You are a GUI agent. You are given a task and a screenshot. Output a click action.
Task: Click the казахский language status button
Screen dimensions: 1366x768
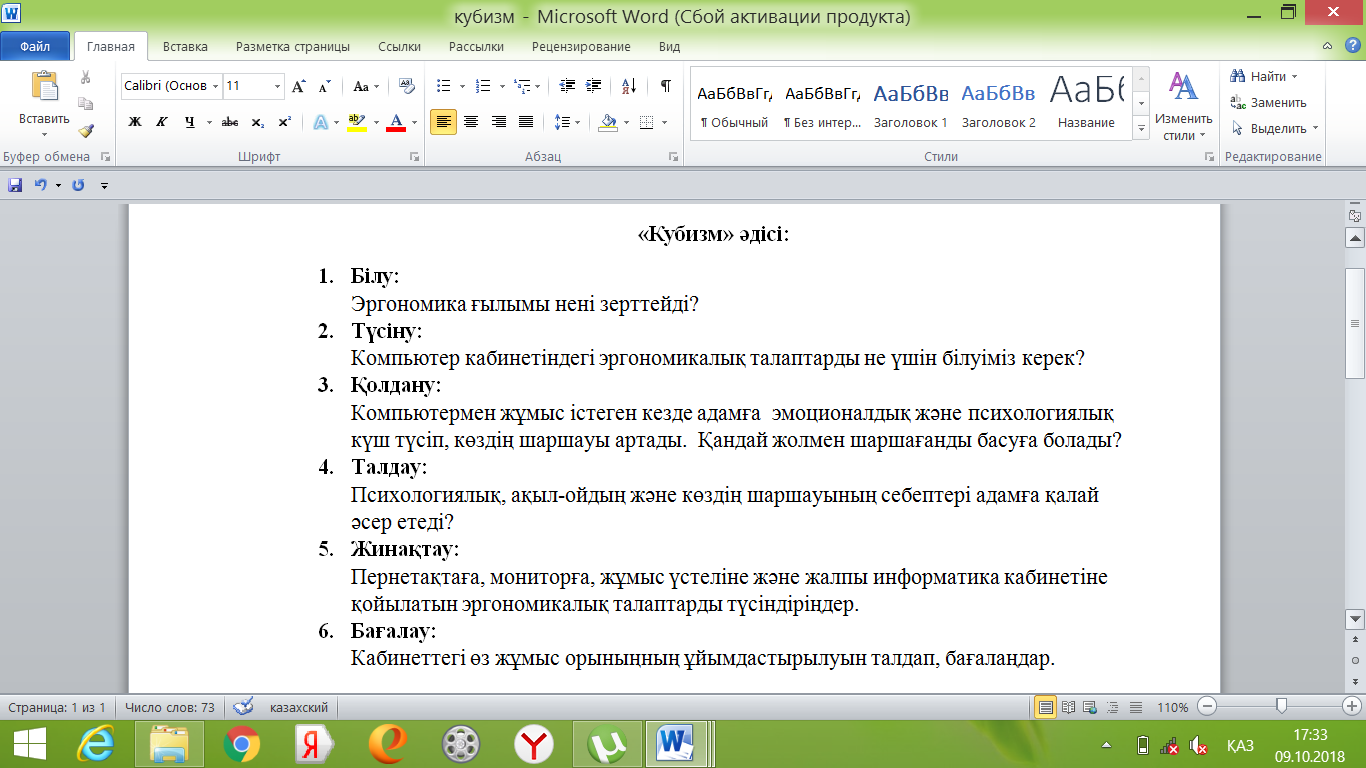point(299,707)
